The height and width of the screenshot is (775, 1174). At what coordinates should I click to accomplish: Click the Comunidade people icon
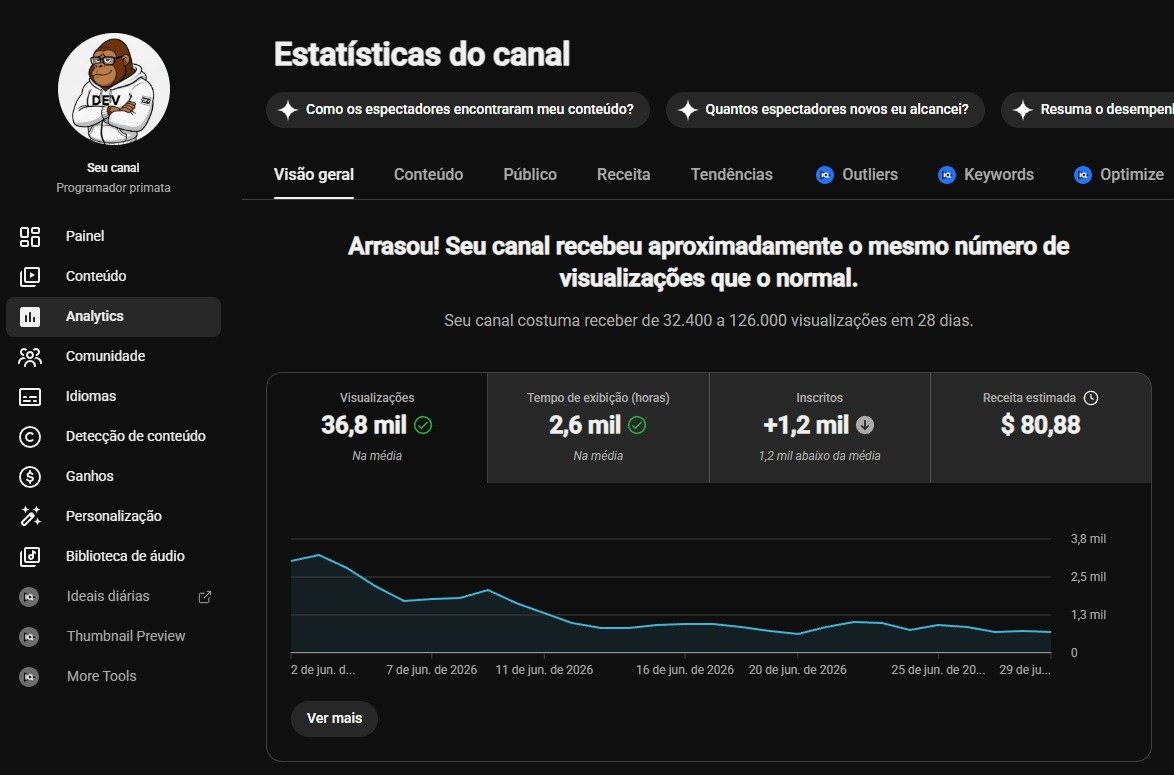[30, 356]
